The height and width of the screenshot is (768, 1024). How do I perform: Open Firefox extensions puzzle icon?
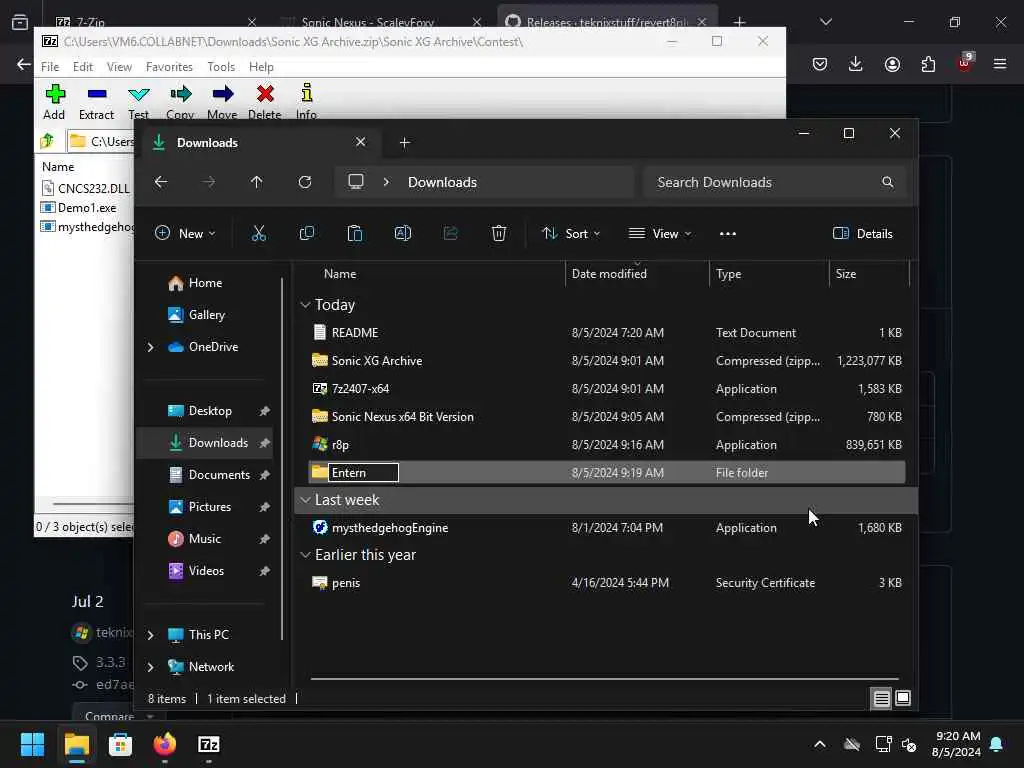click(x=928, y=64)
